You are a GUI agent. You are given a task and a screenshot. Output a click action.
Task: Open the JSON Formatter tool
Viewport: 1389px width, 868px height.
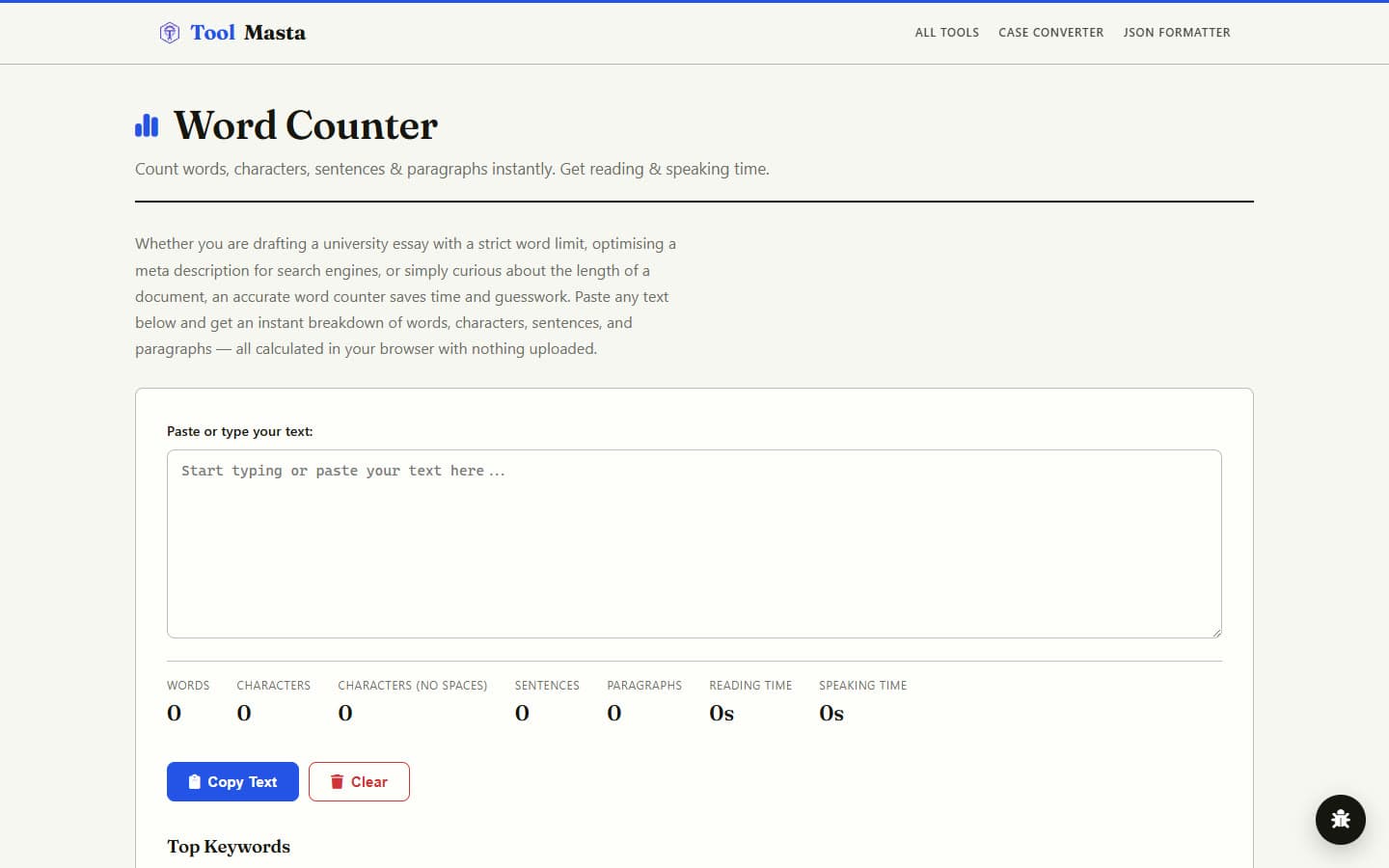pyautogui.click(x=1177, y=33)
